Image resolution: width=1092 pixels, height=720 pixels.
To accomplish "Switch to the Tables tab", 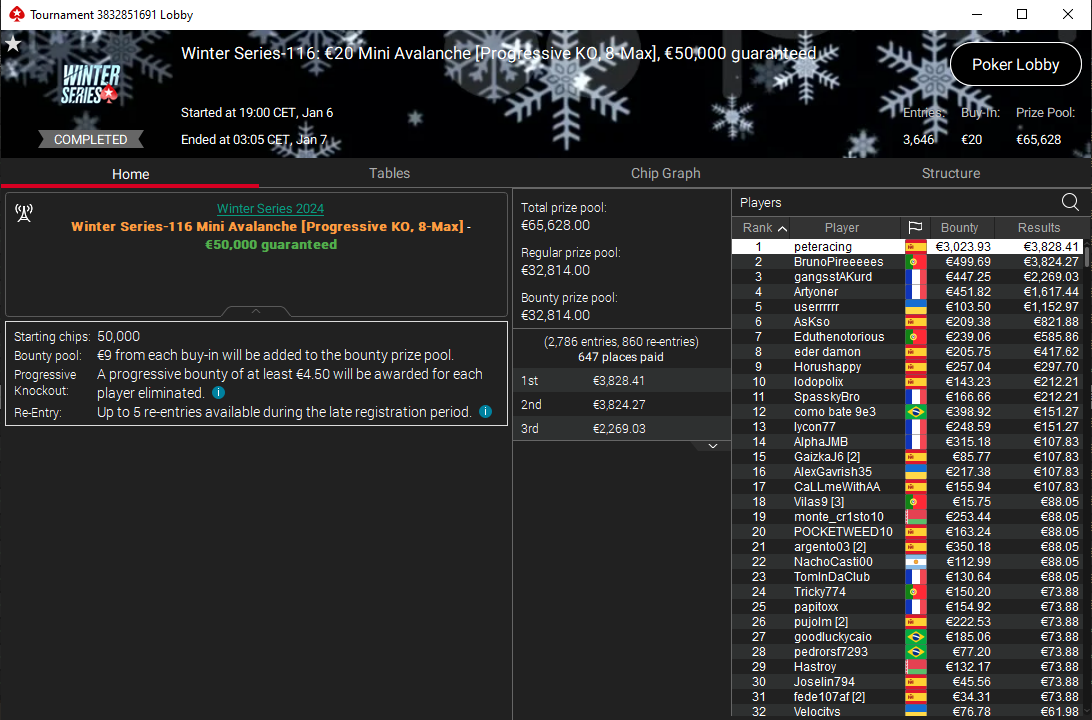I will coord(389,173).
